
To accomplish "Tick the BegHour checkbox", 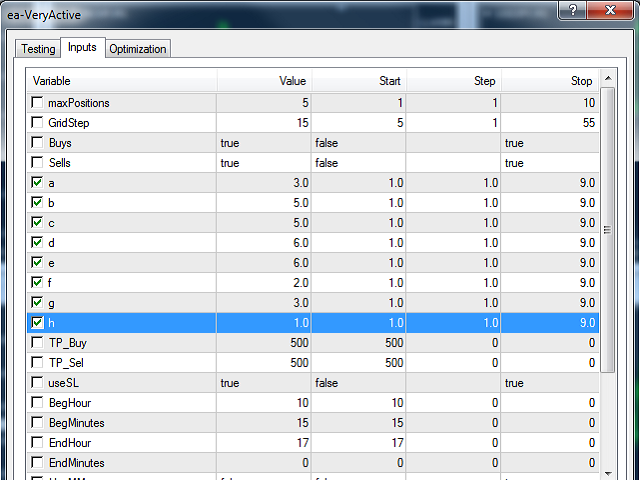I will pyautogui.click(x=37, y=403).
